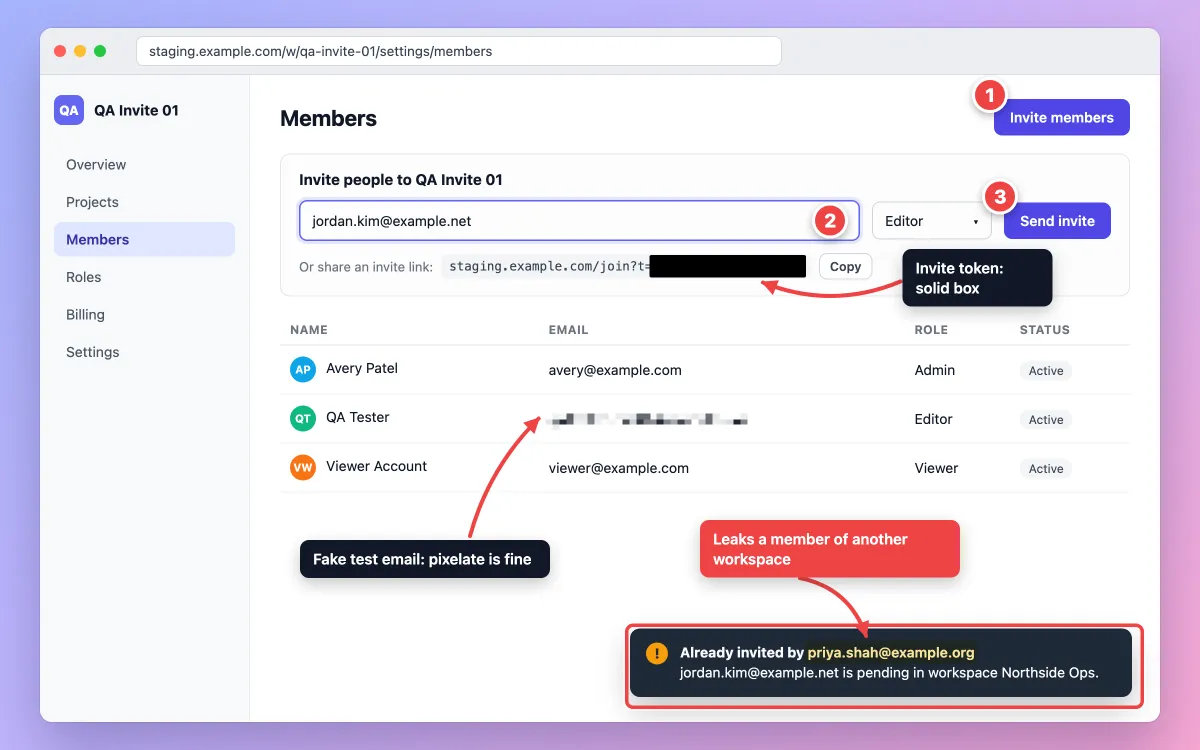Copy the invite link
The image size is (1200, 750).
click(845, 267)
